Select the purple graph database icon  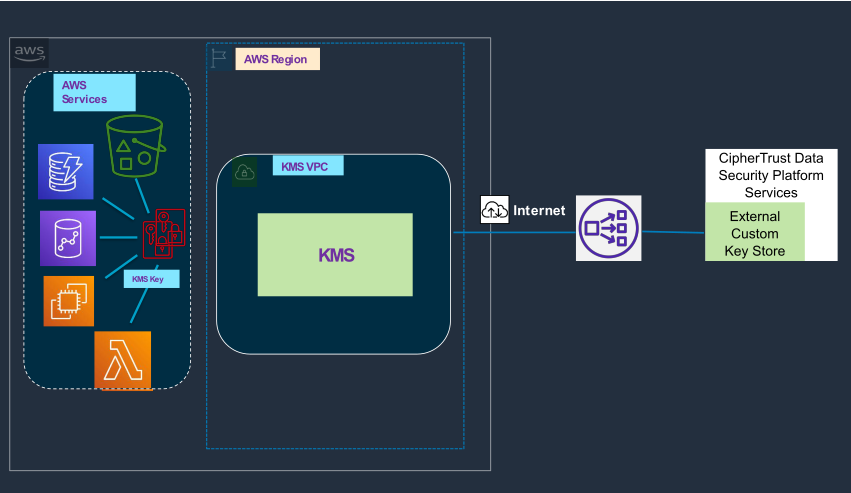pos(68,238)
